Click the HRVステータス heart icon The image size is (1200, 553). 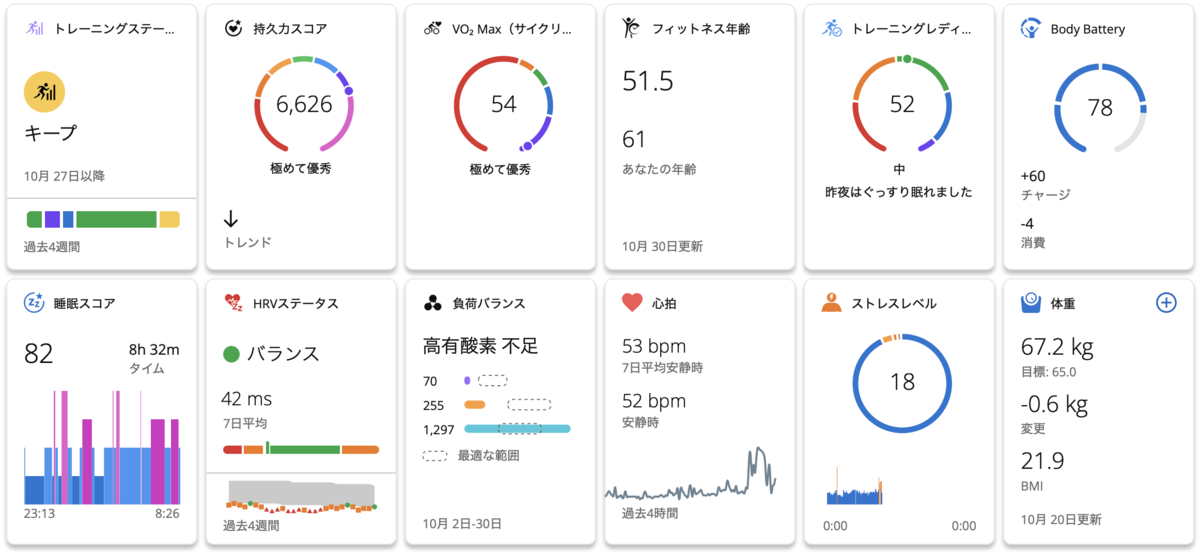tap(234, 303)
